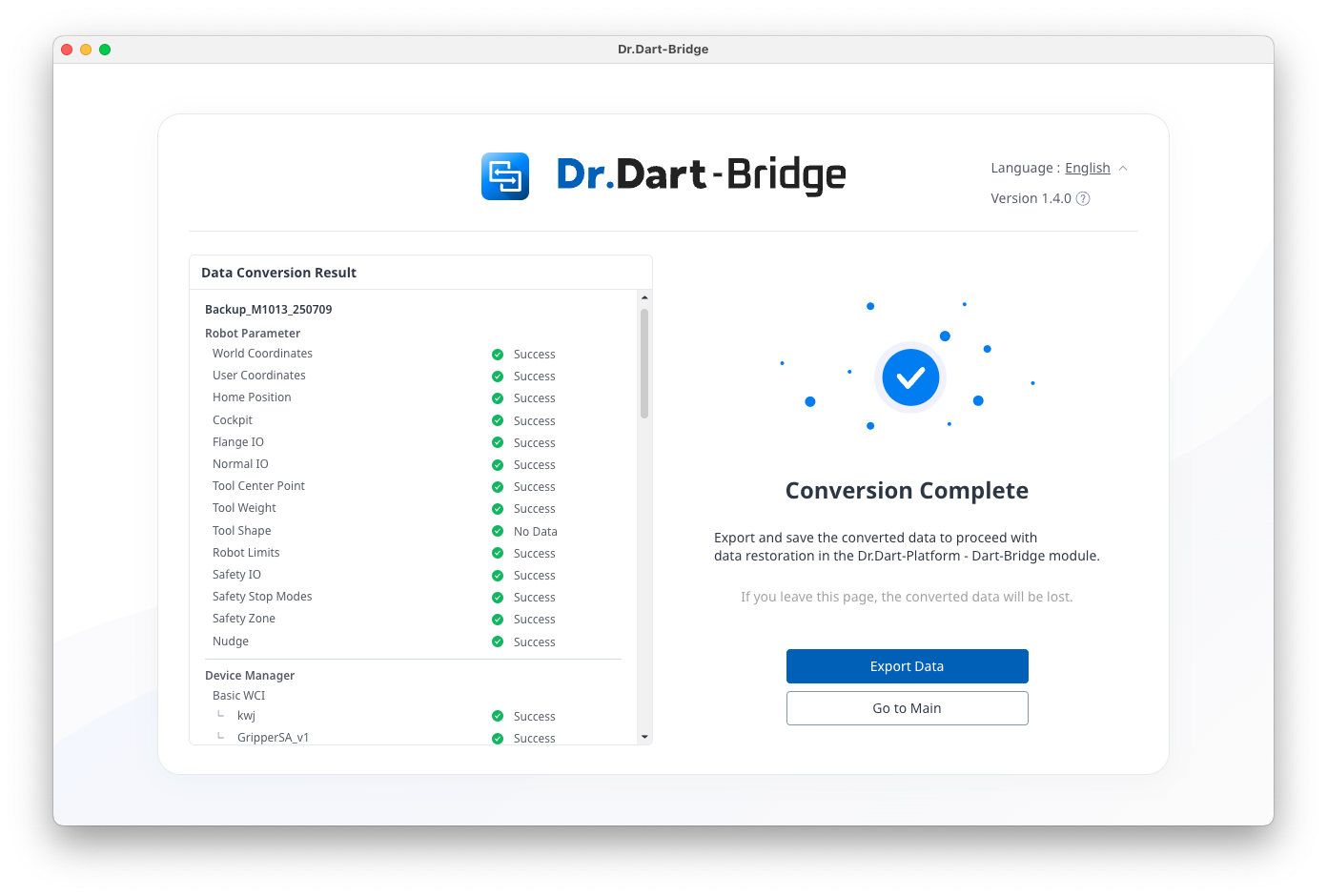Click the result list scrollbar thumb
Screen dimensions: 1327x896
pos(644,362)
